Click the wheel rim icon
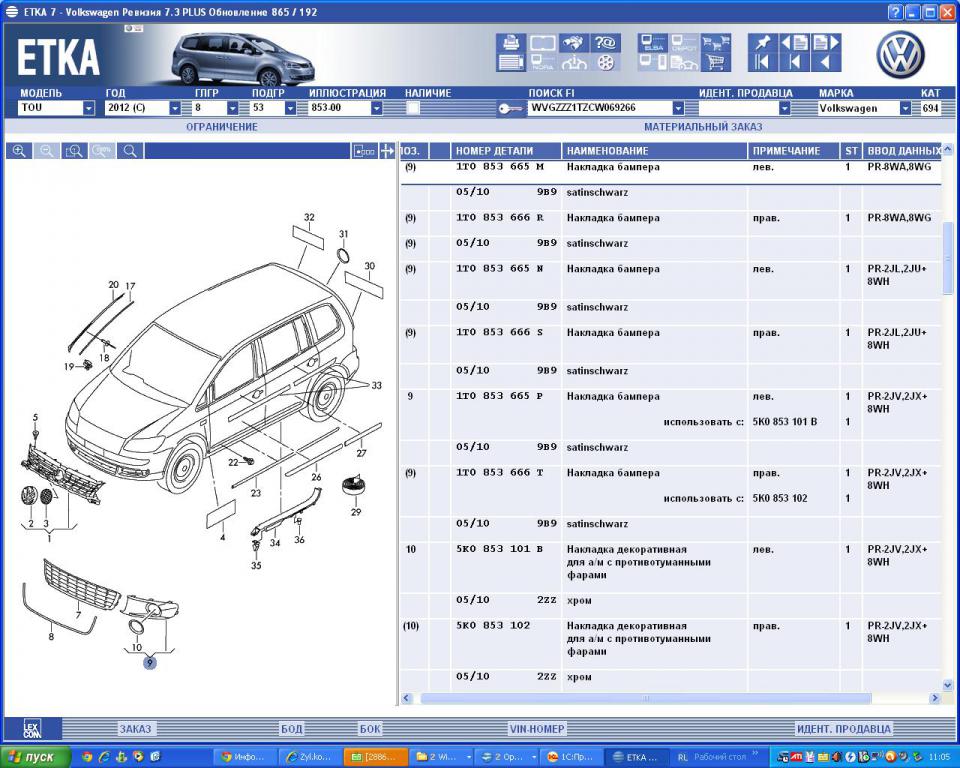Screen dimensions: 960x768 [x=605, y=62]
